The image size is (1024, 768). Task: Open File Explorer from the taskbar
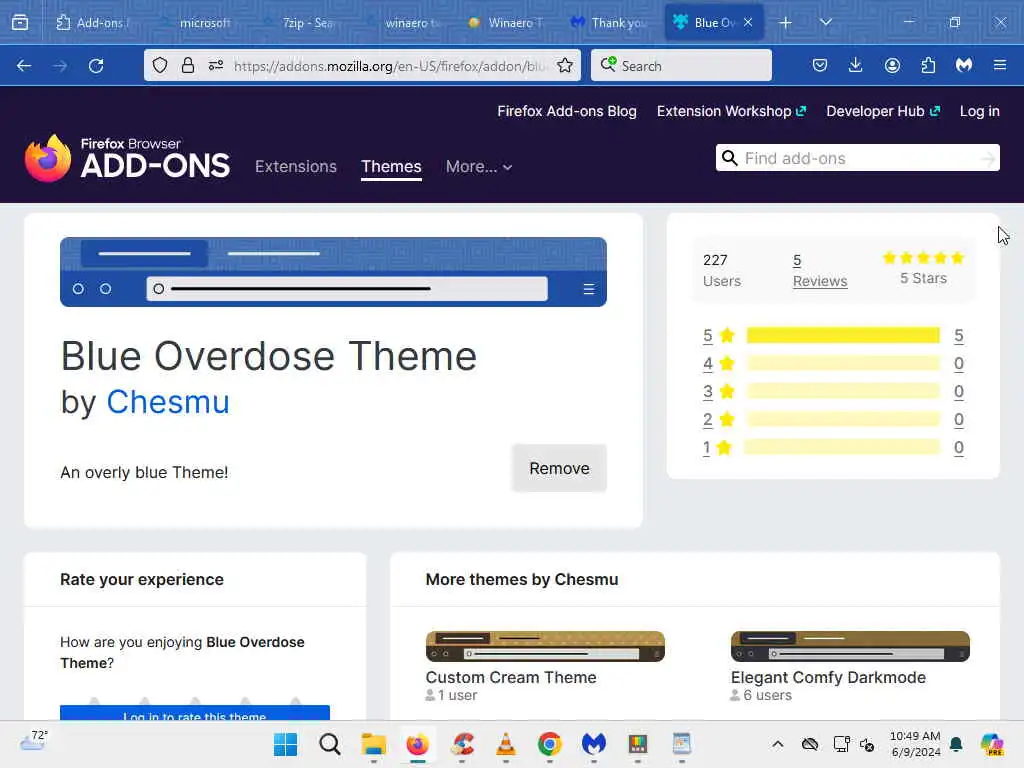[374, 744]
